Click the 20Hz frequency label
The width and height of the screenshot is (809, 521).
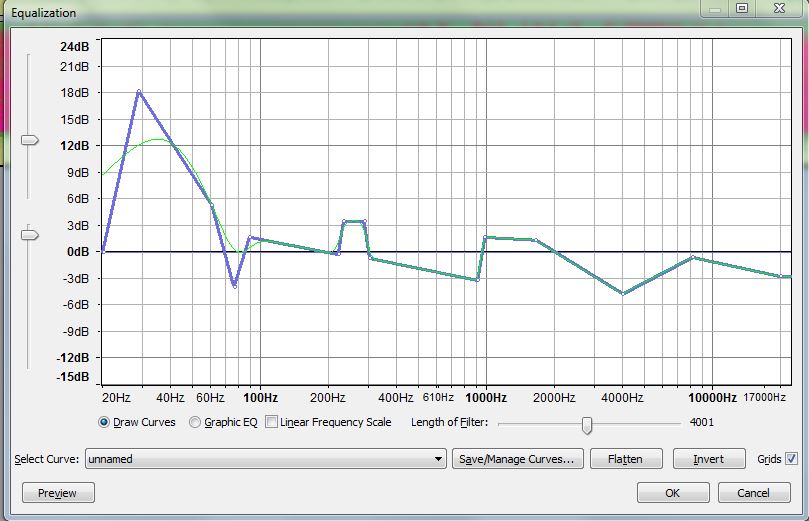coord(116,398)
